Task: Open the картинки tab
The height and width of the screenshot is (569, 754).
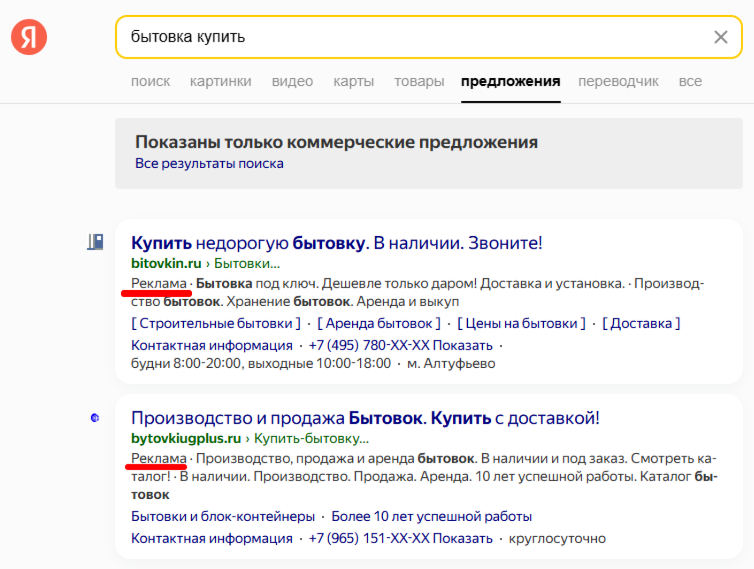Action: (x=220, y=81)
